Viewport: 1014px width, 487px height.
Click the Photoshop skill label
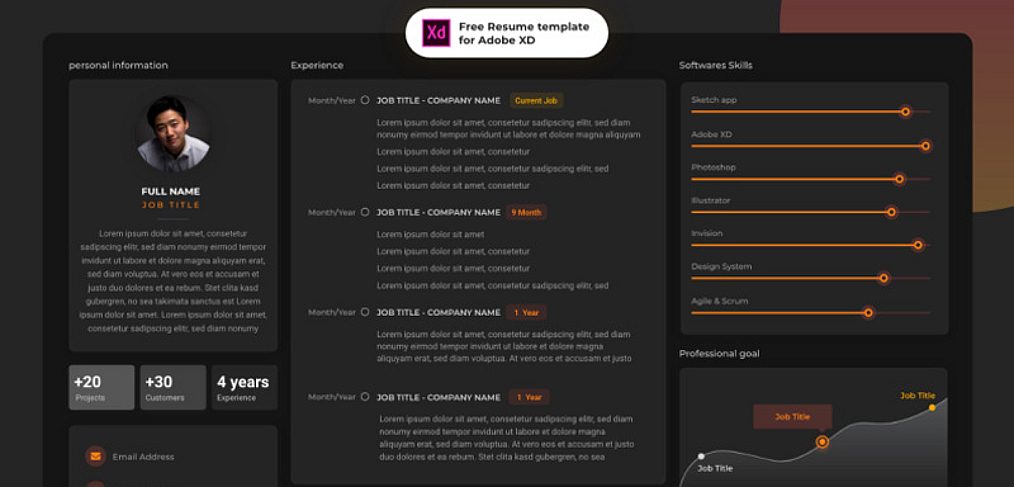point(713,168)
